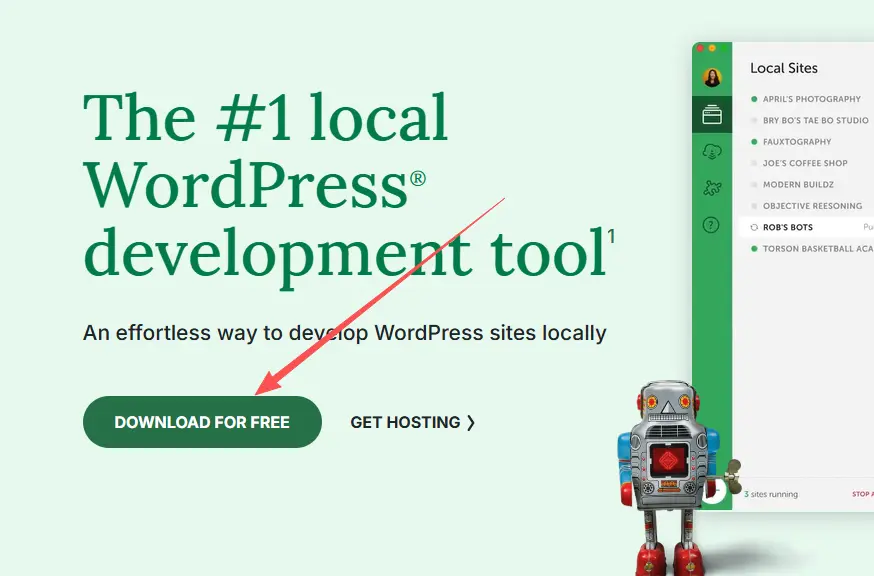874x576 pixels.
Task: Select TORSON BASKETBALL site row
Action: tap(812, 249)
